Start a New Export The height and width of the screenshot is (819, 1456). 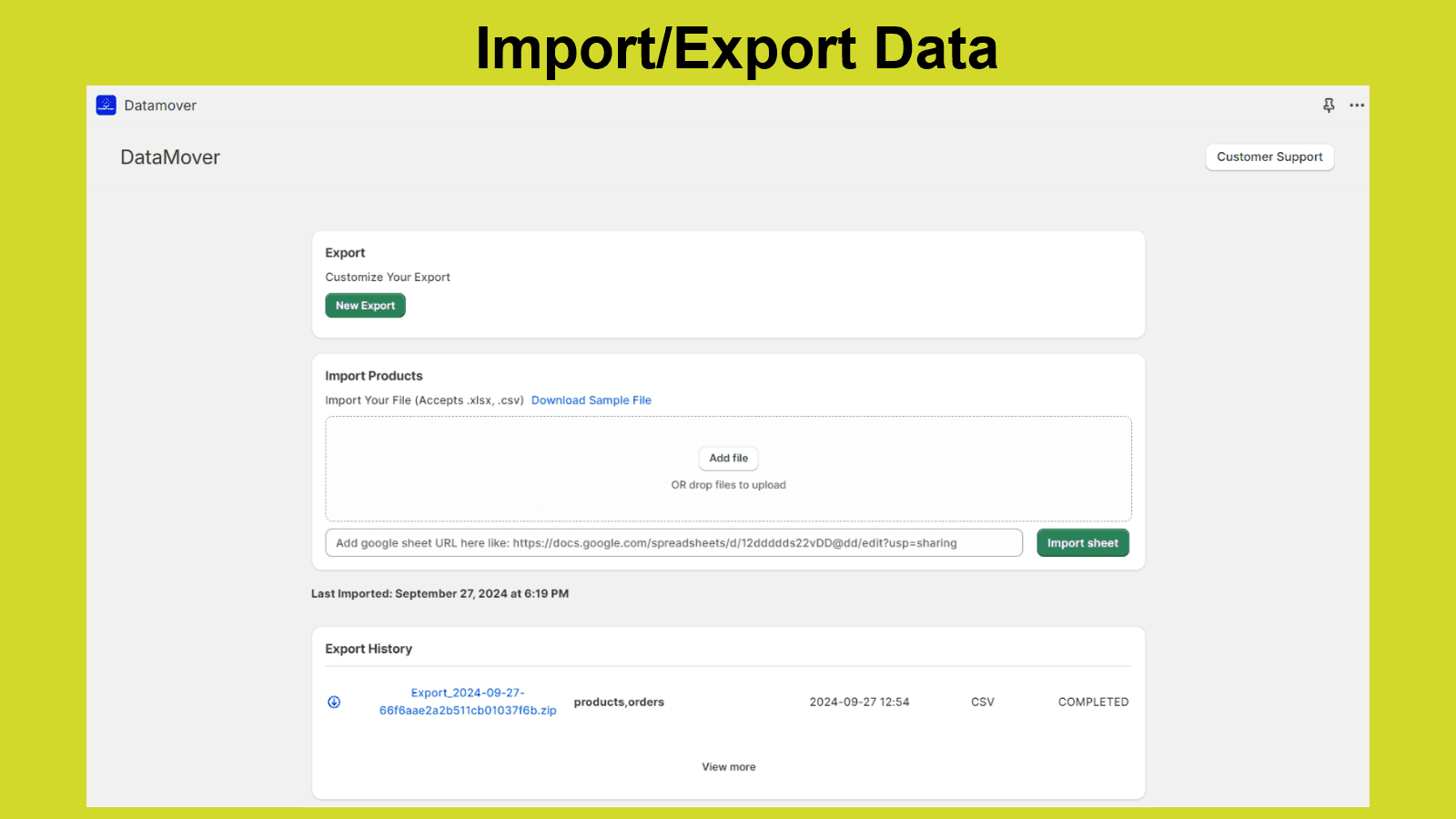click(x=365, y=306)
